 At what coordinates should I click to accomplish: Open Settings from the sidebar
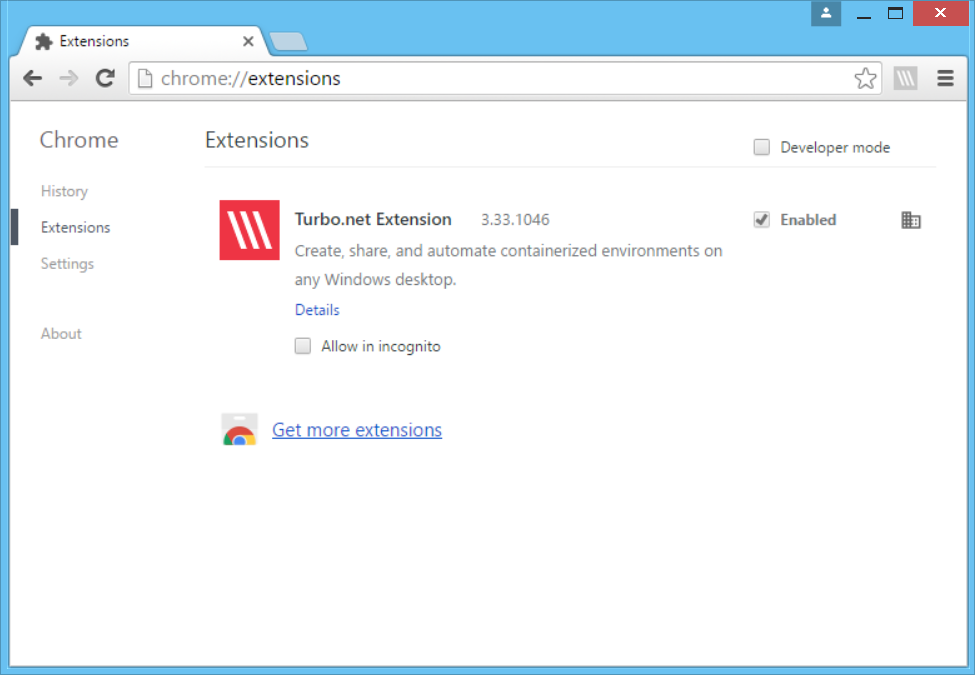(67, 263)
